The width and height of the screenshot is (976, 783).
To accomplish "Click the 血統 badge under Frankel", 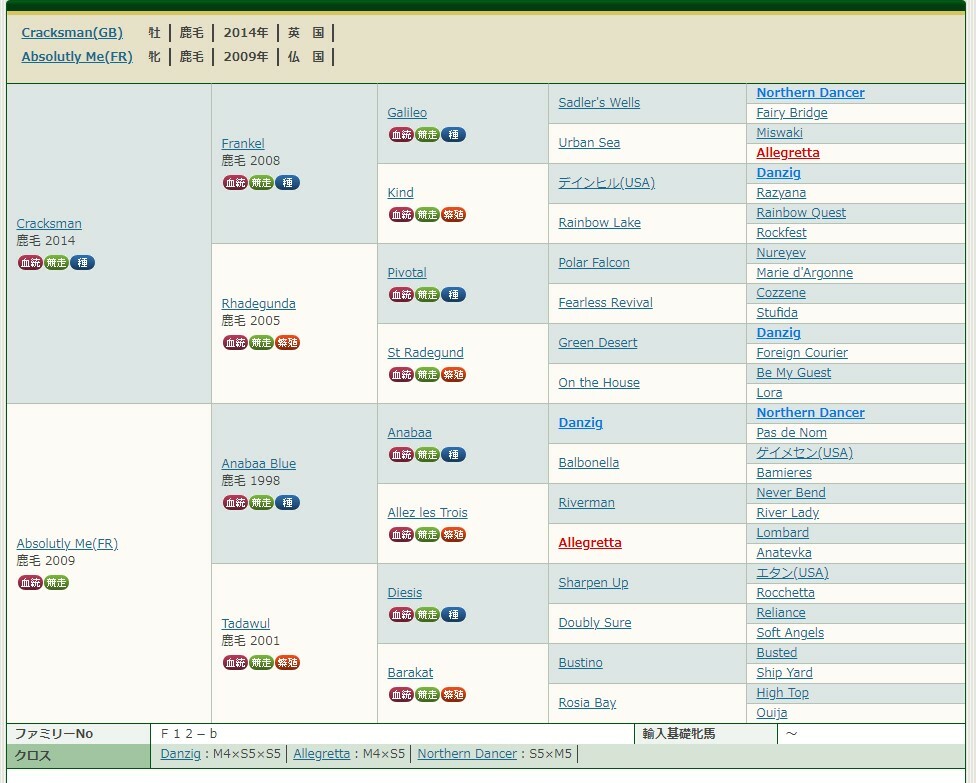I will (235, 183).
